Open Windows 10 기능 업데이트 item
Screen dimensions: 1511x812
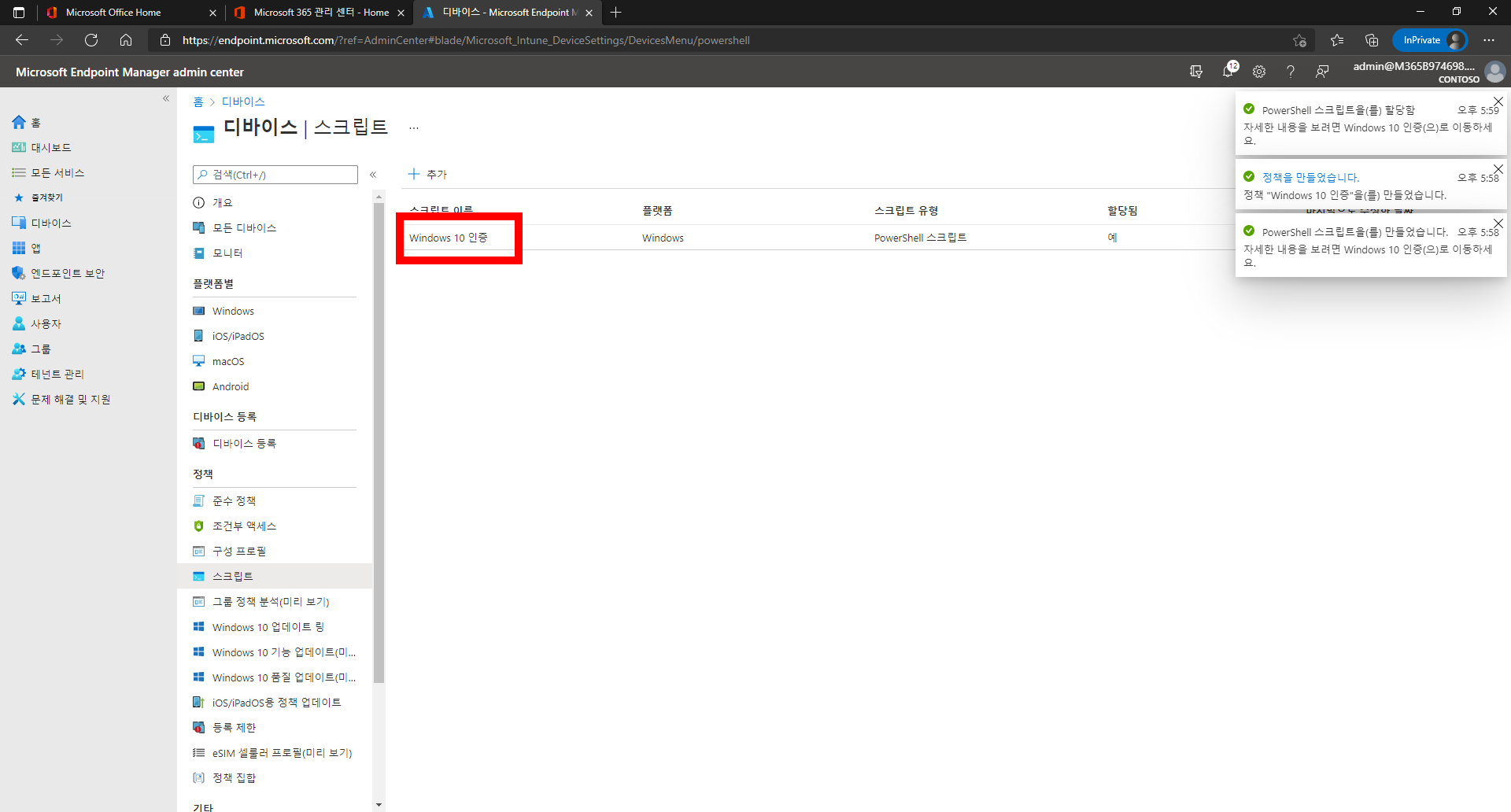(x=275, y=653)
